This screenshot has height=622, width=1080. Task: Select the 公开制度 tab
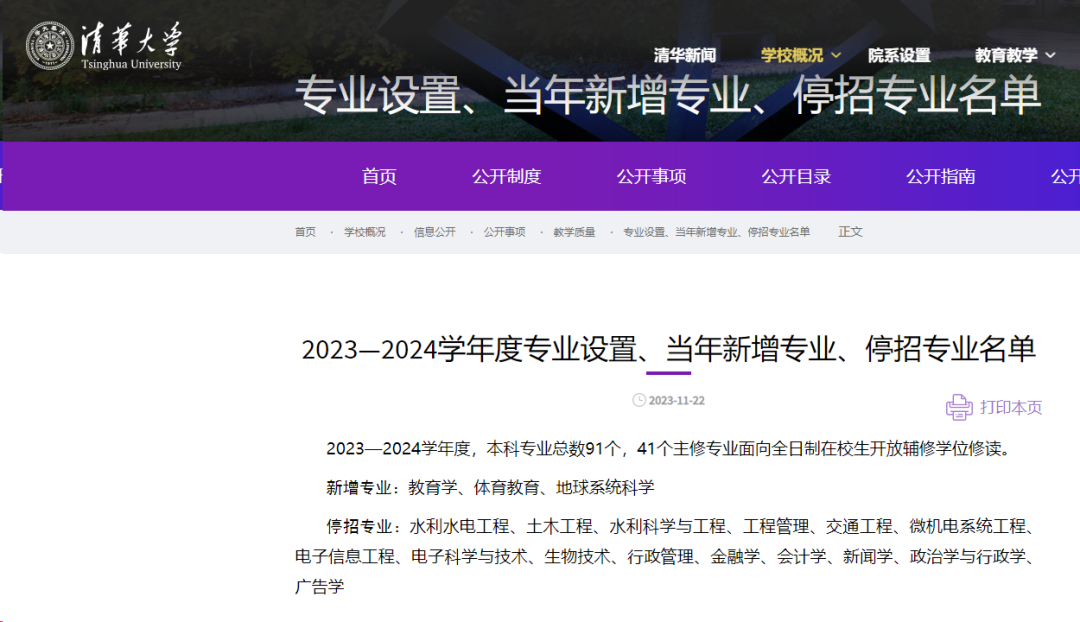506,176
